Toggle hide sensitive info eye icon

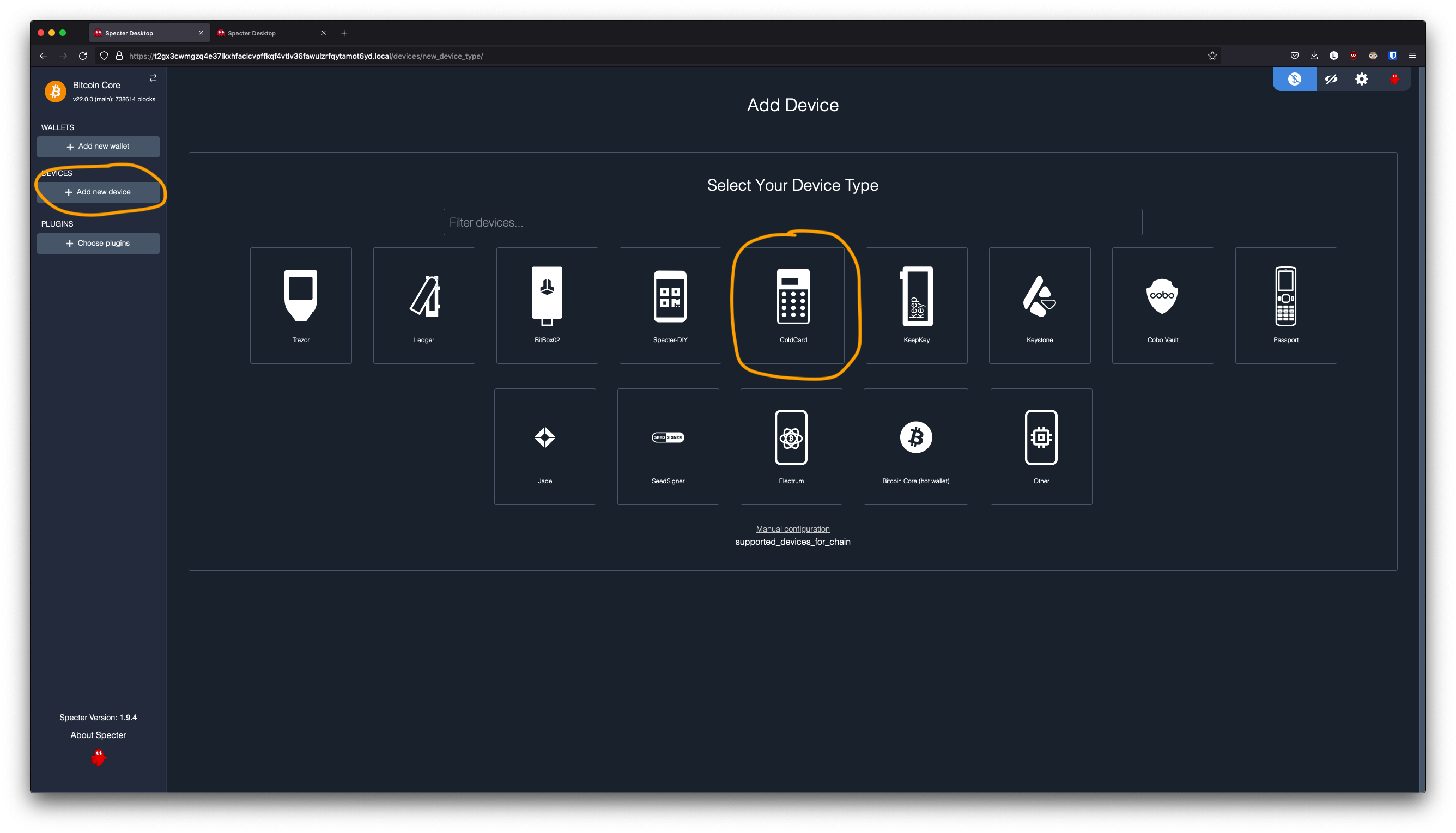pos(1331,79)
